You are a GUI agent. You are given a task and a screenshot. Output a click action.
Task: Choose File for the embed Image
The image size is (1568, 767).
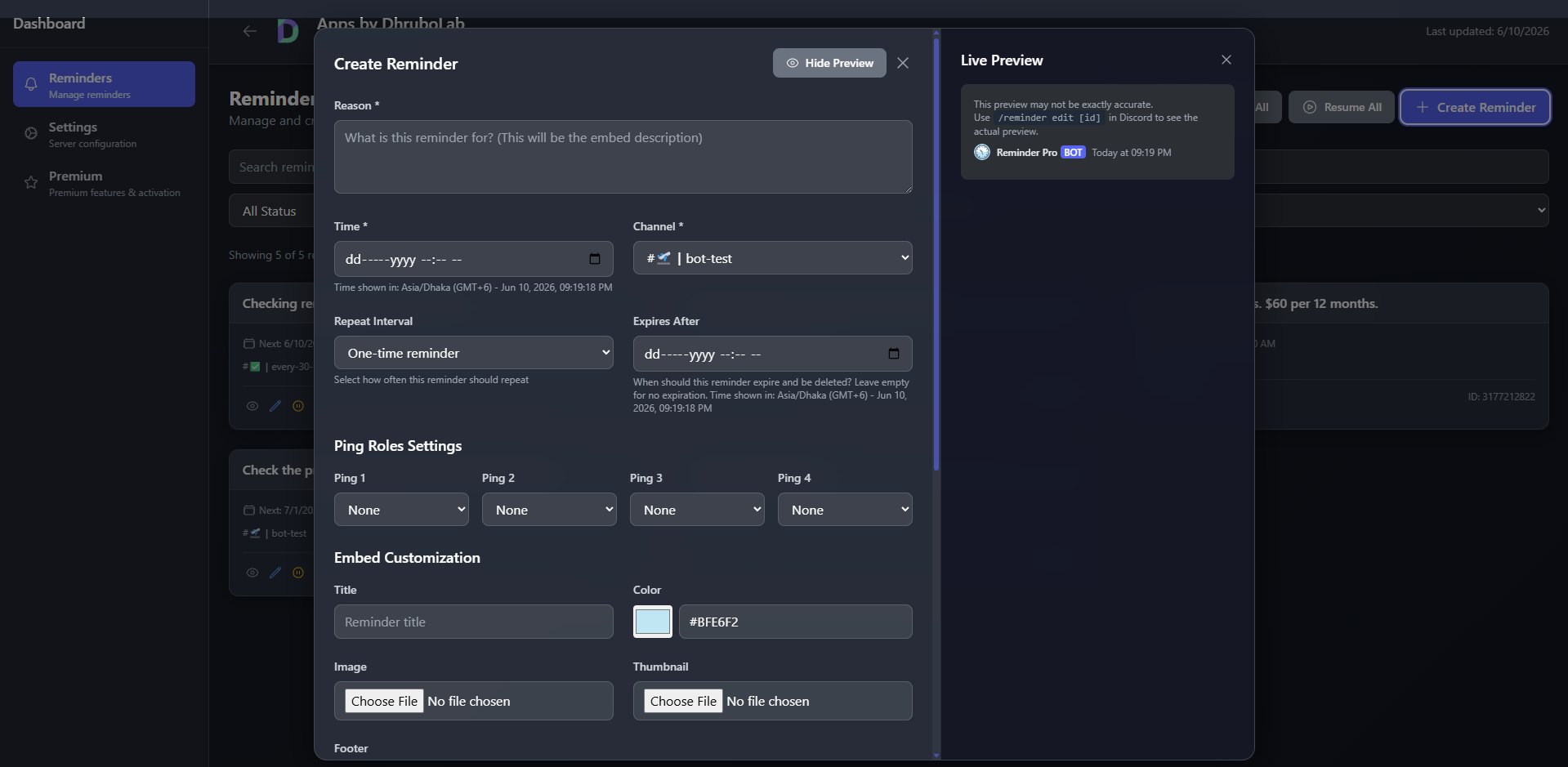(x=384, y=701)
